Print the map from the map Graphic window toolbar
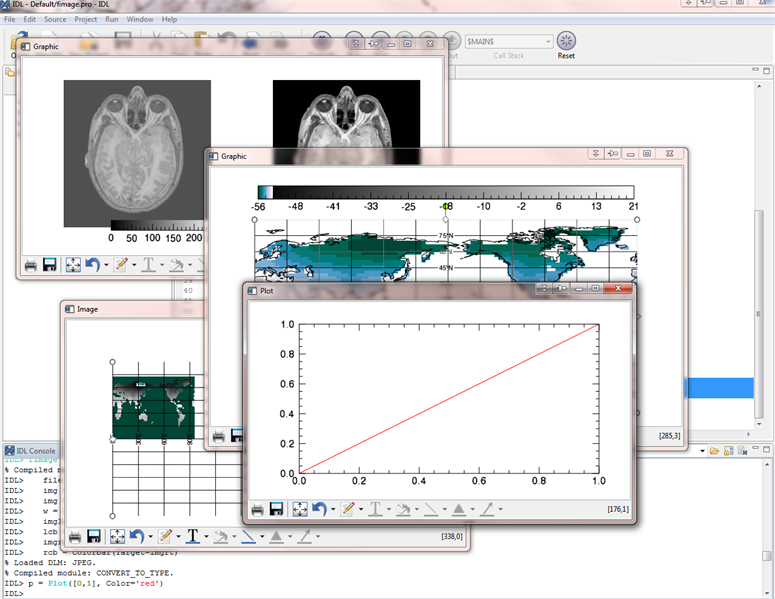The height and width of the screenshot is (599, 775). pos(219,437)
